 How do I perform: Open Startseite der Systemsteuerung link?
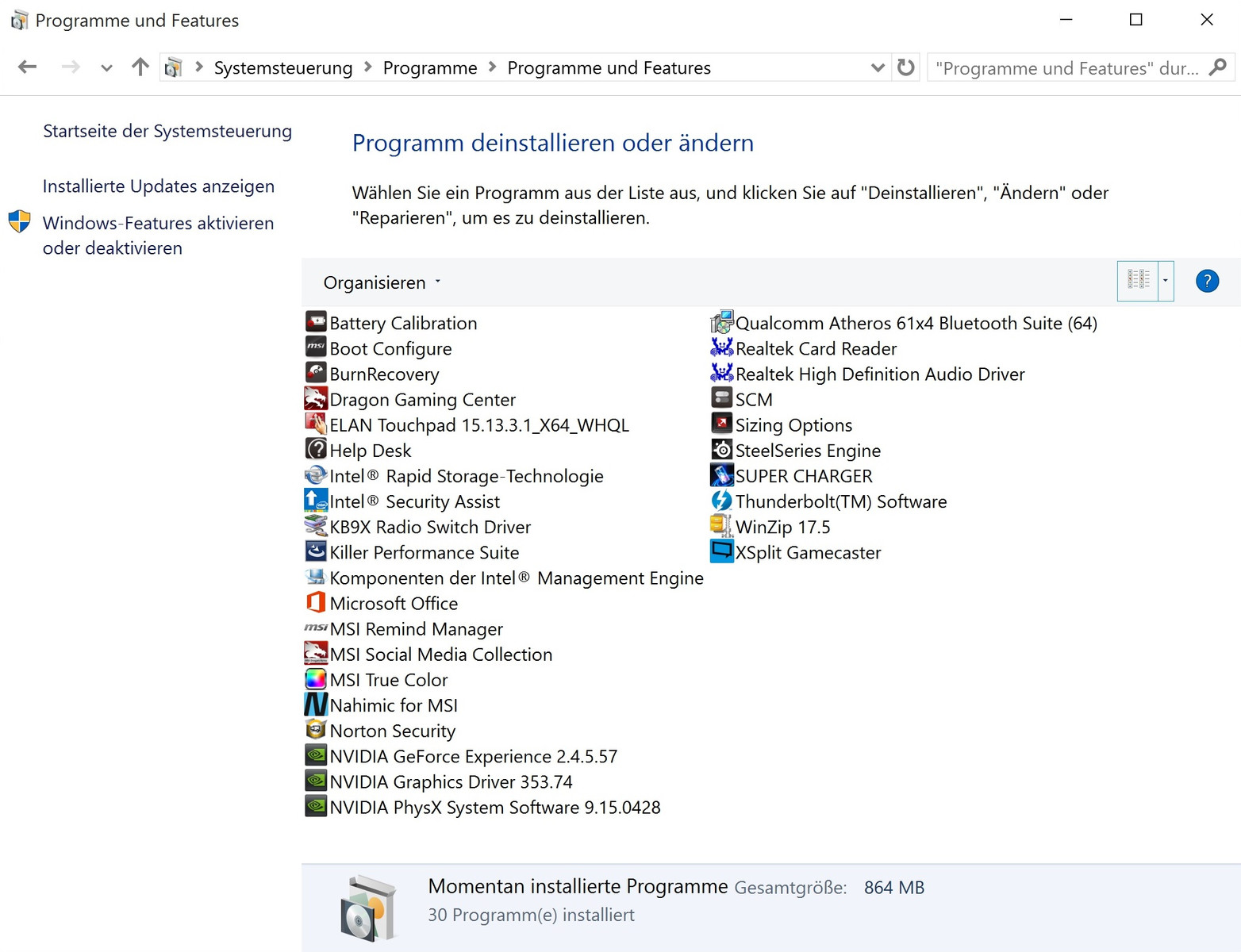click(167, 131)
